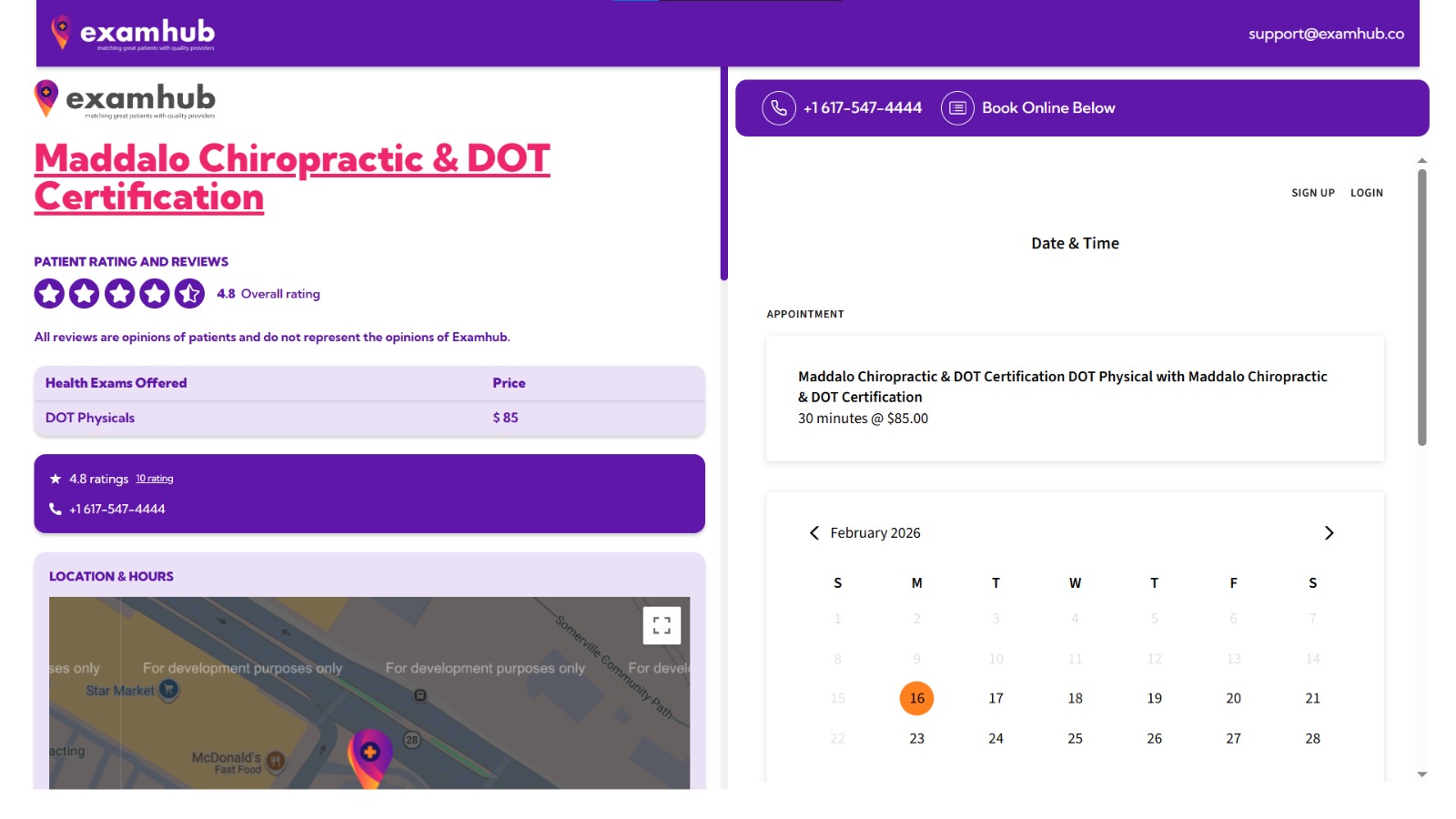Email support@examhub.co via the header link
The width and height of the screenshot is (1456, 819).
coord(1325,33)
